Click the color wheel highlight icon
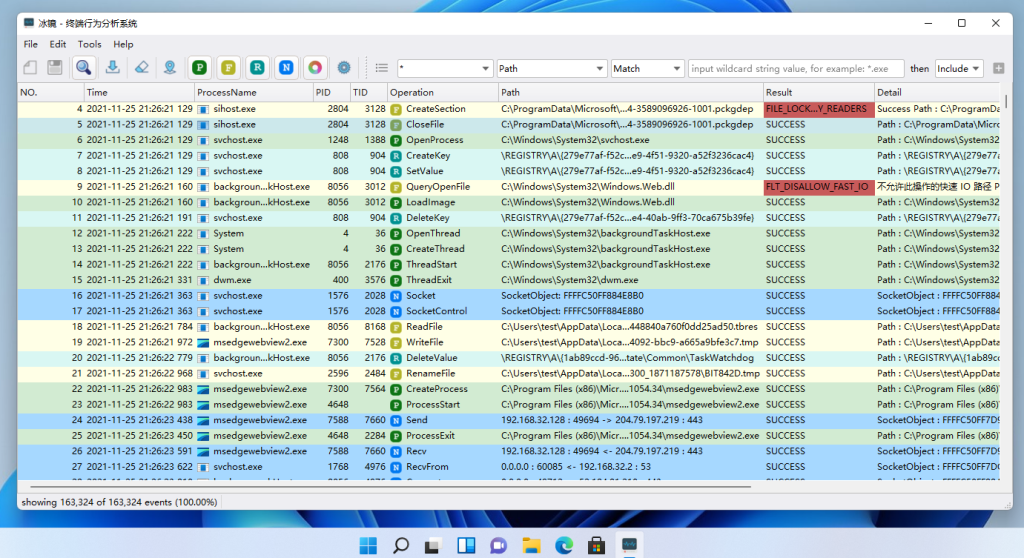 tap(315, 68)
